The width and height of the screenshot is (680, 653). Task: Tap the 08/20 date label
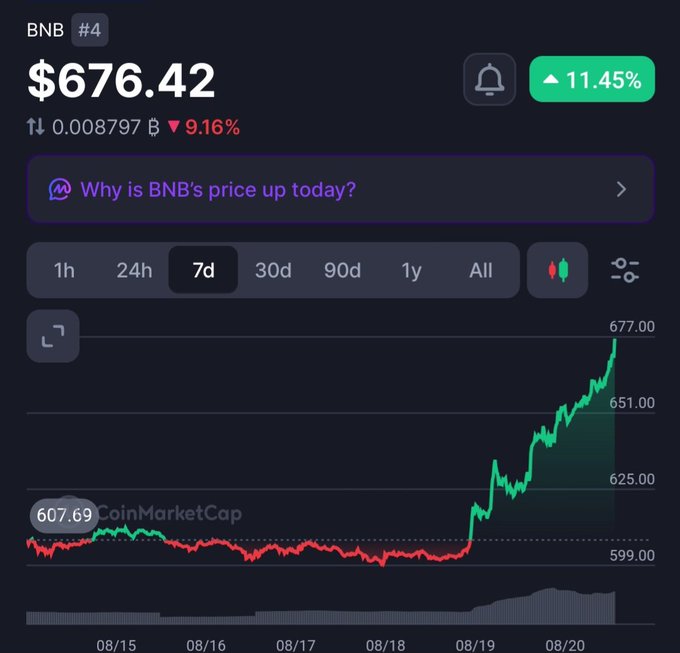click(x=565, y=645)
